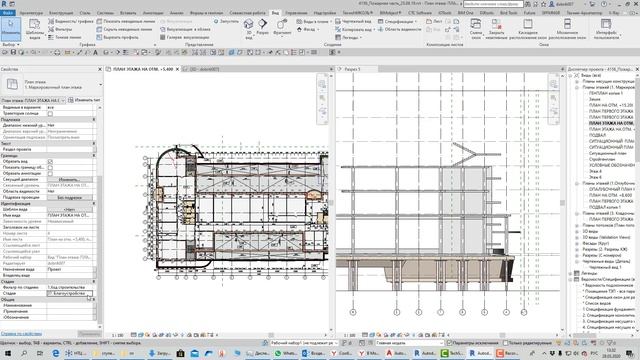Image resolution: width=640 pixels, height=360 pixels.
Task: Close the floor plan ПЛАН ЭТАЖА view tab
Action: (x=178, y=69)
